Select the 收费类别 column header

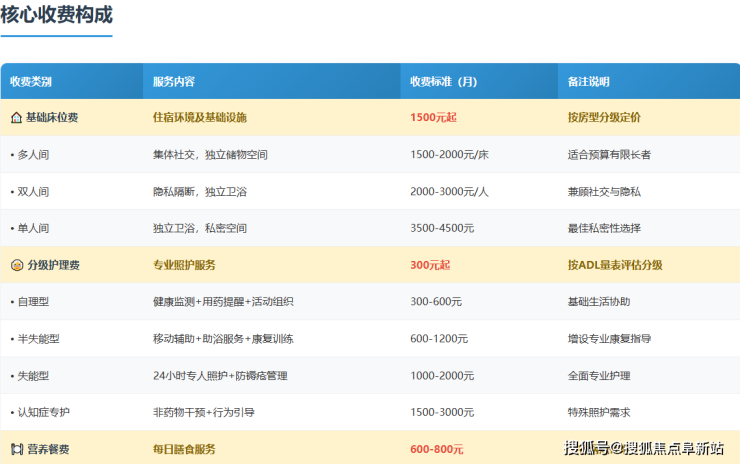tap(31, 82)
